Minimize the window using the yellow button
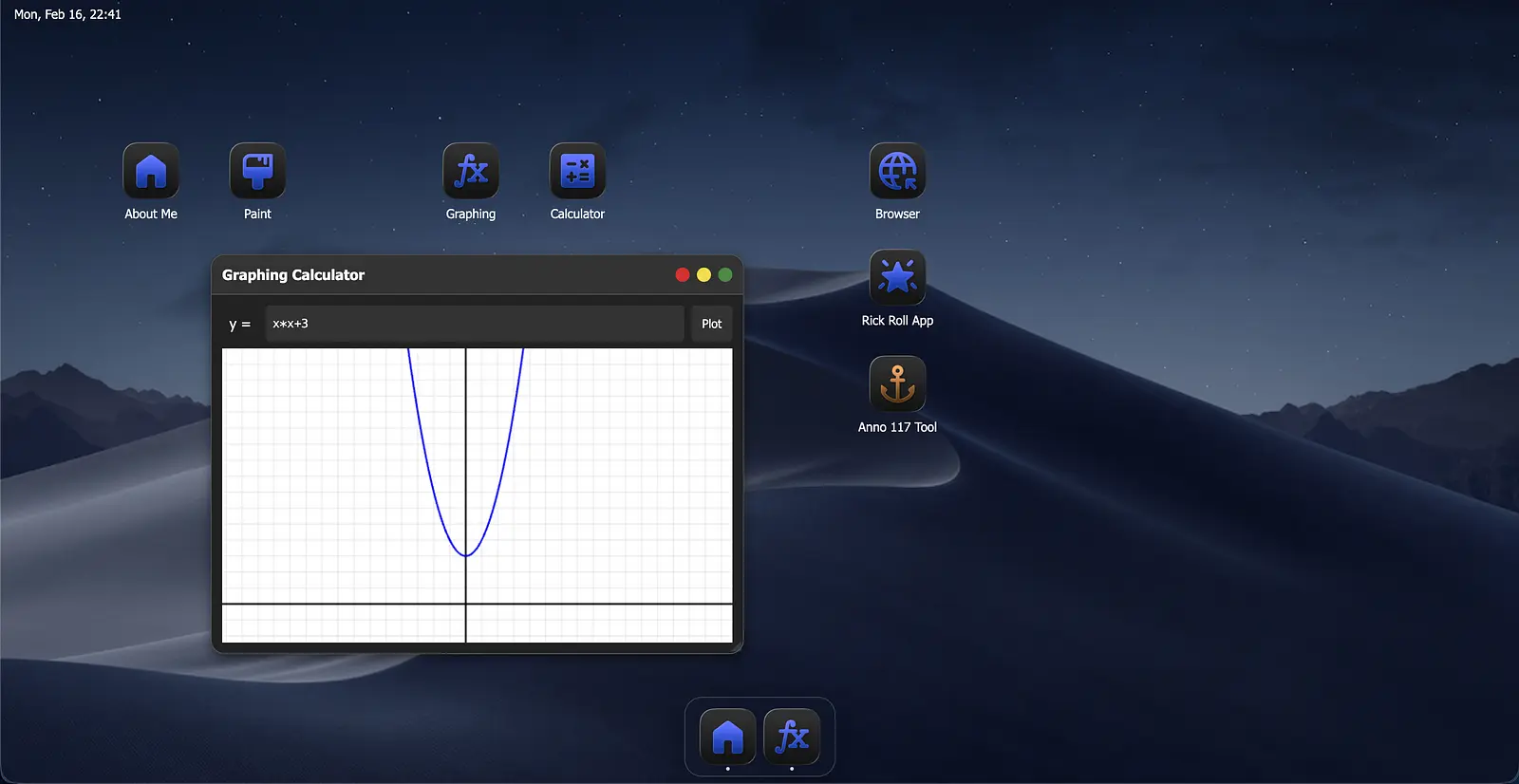The height and width of the screenshot is (784, 1519). [x=703, y=275]
